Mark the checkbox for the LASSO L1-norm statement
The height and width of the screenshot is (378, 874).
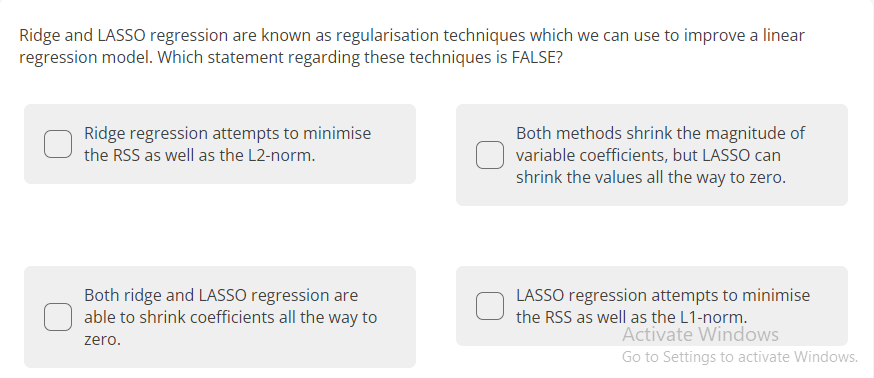tap(490, 306)
